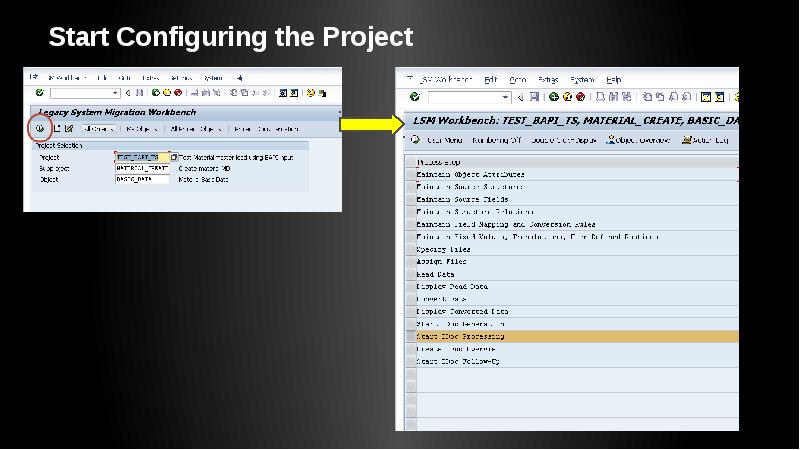Open Help menu in right window
The image size is (800, 450).
click(x=613, y=80)
